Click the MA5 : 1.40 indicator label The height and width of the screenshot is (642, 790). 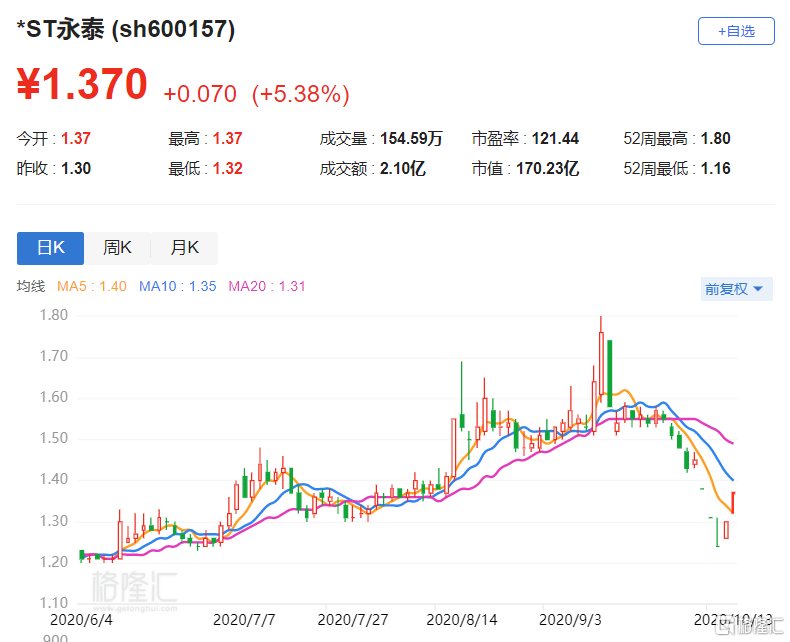[92, 286]
